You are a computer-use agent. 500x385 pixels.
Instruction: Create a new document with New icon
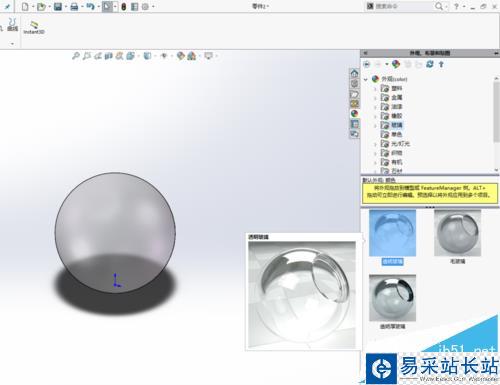pyautogui.click(x=25, y=6)
